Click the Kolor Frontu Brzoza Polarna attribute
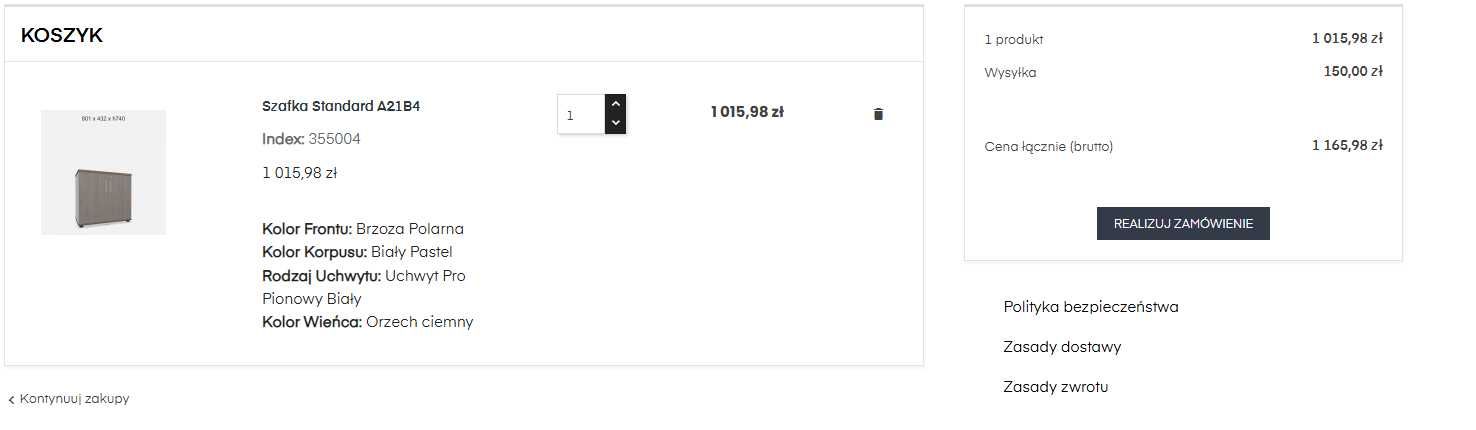 (x=363, y=229)
